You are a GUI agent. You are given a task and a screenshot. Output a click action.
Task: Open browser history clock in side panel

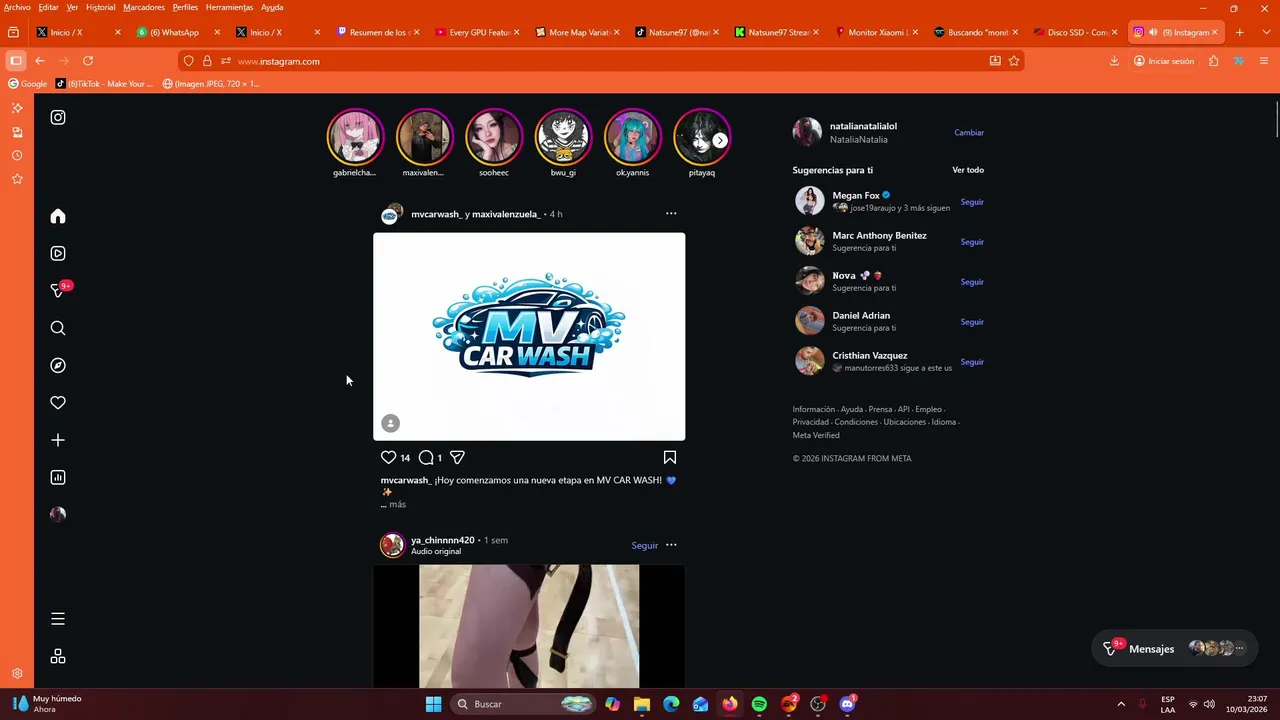(x=17, y=155)
